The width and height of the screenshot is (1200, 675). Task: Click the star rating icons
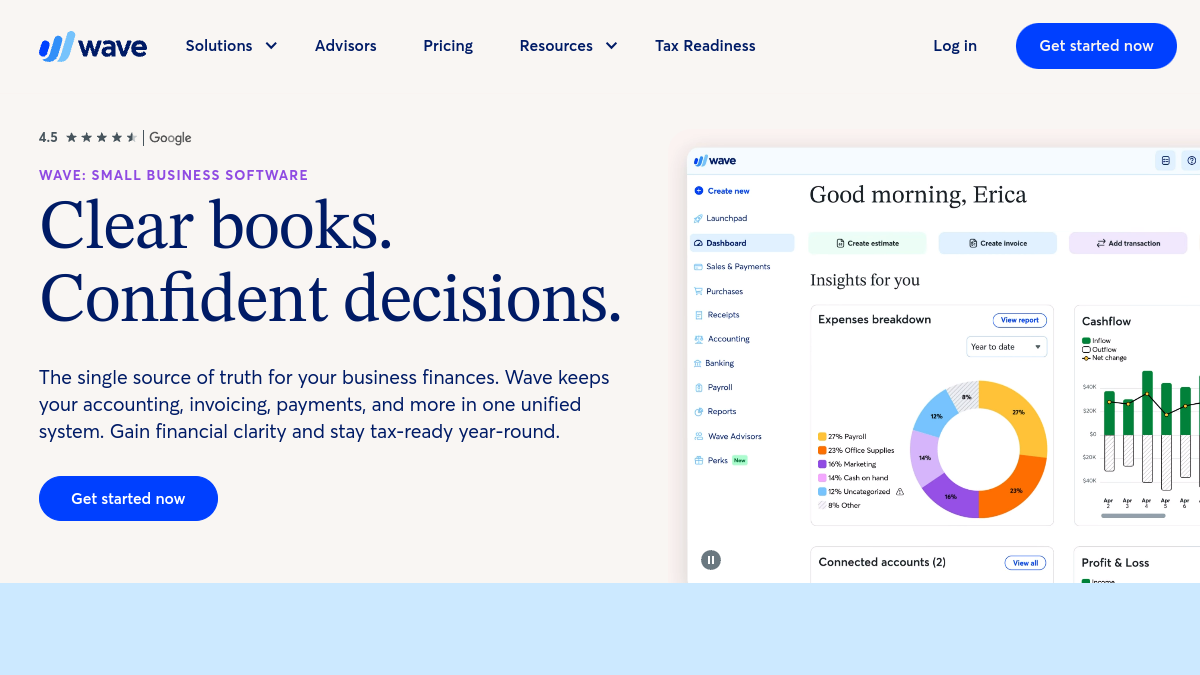pos(101,138)
